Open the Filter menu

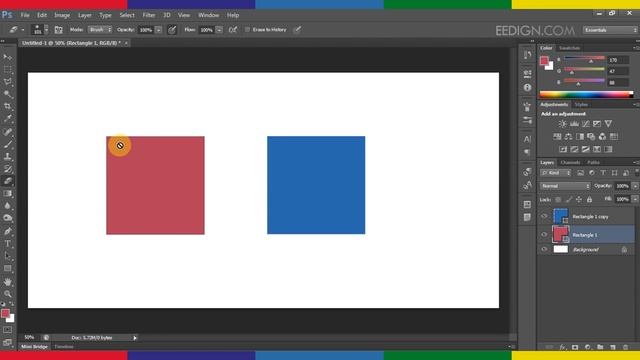pyautogui.click(x=149, y=15)
